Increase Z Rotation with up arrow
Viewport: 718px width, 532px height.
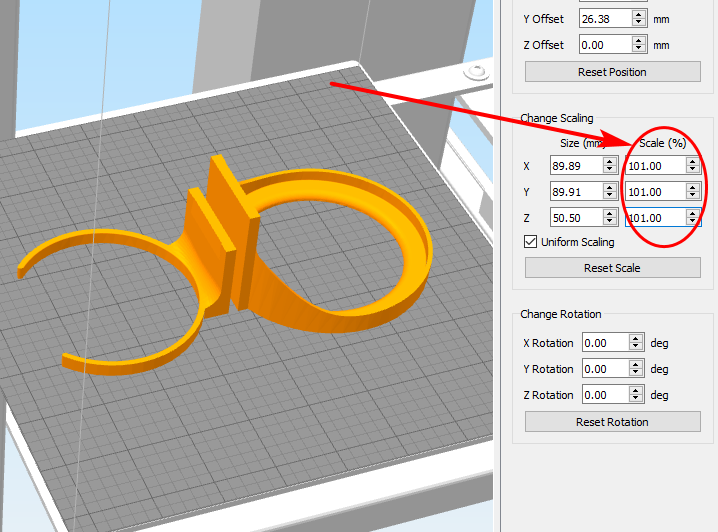[x=636, y=391]
